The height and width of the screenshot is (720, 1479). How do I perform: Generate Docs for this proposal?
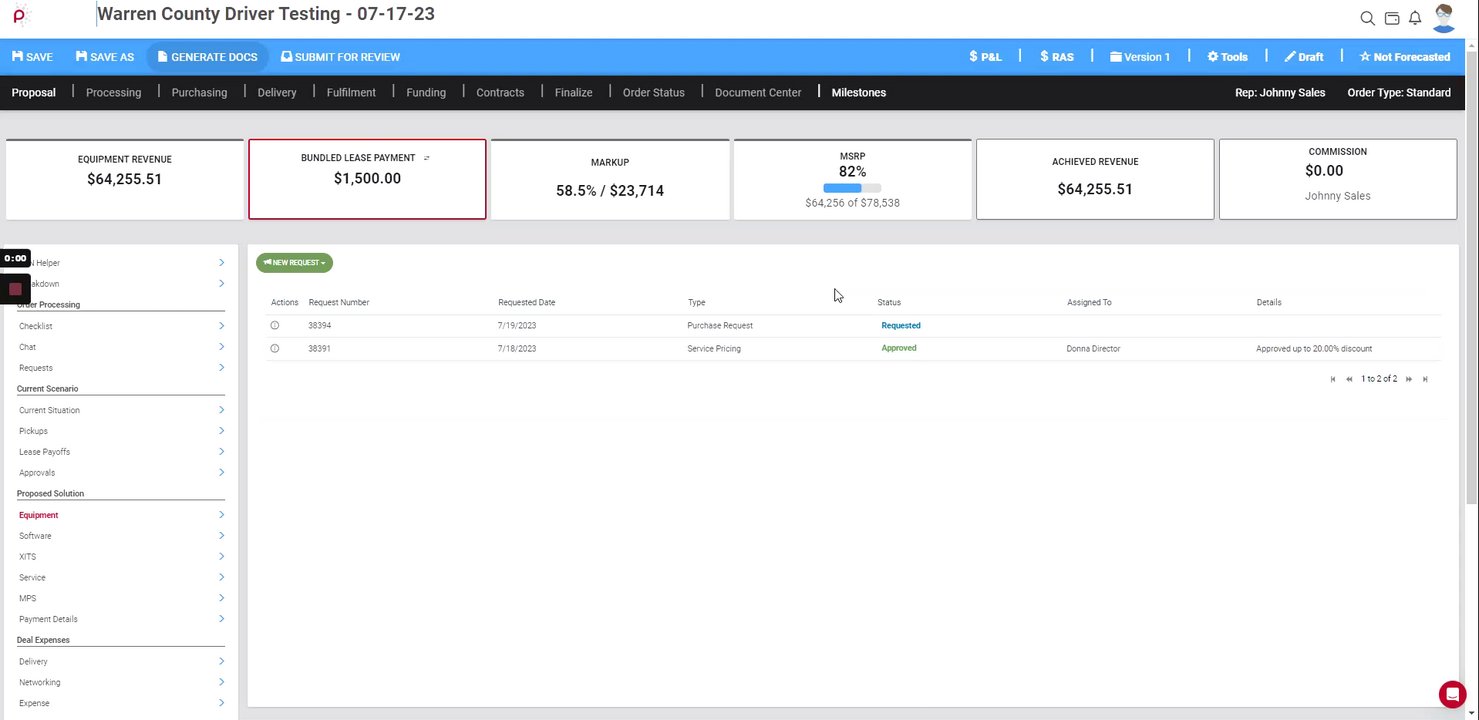(207, 57)
